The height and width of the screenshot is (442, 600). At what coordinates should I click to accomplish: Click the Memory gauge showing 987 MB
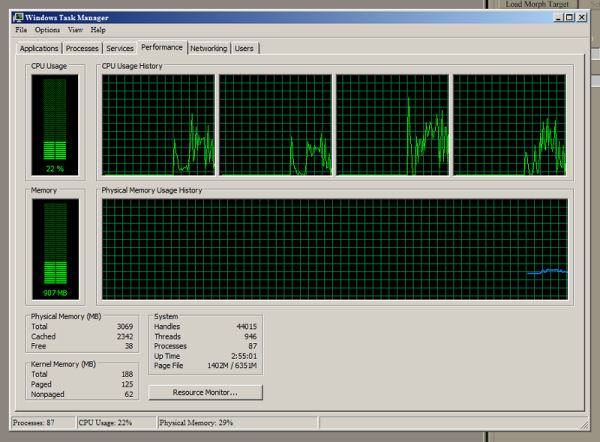[54, 249]
